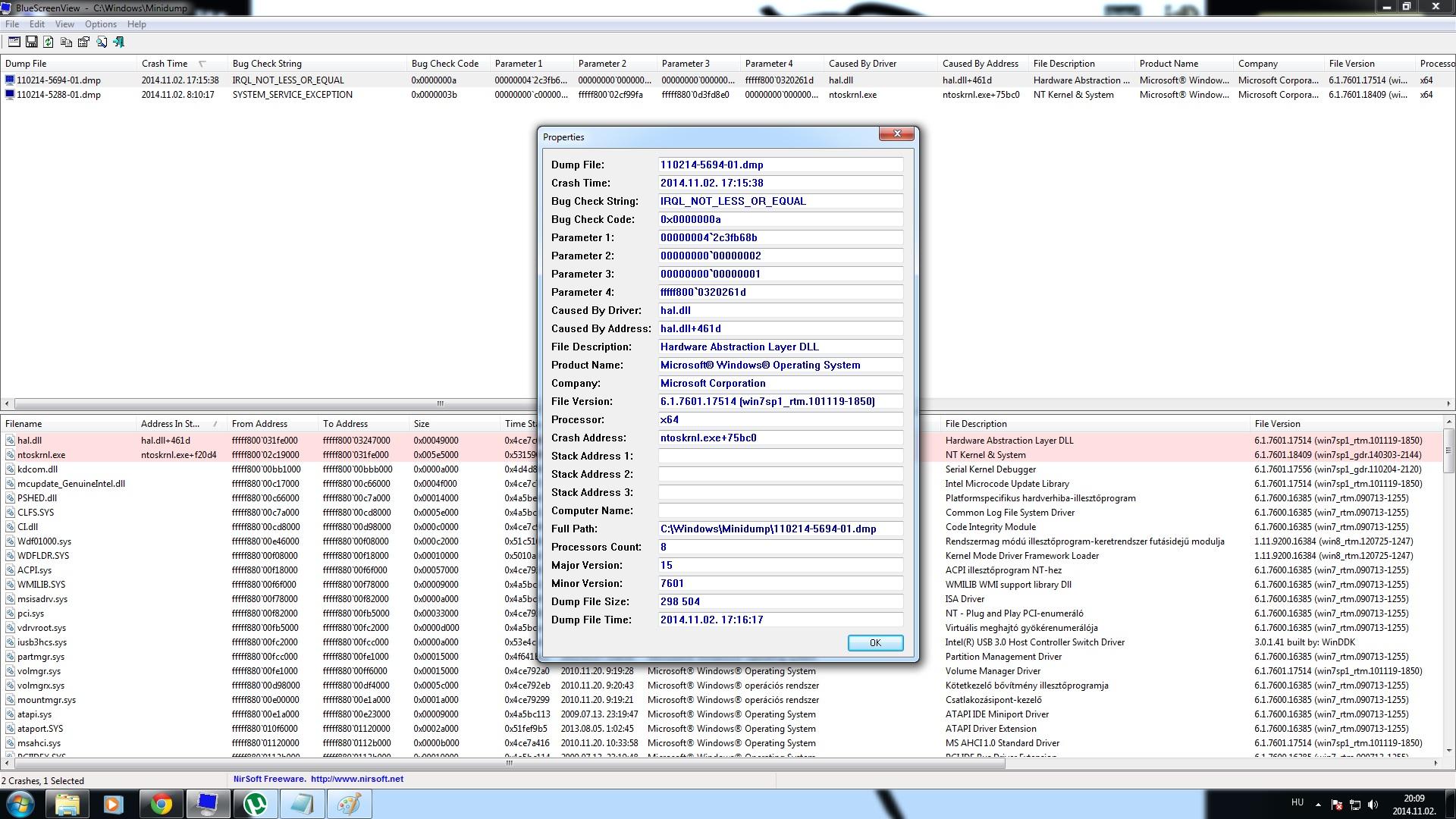Click the Exit door toolbar icon
Screen dimensions: 1456x819
(118, 42)
